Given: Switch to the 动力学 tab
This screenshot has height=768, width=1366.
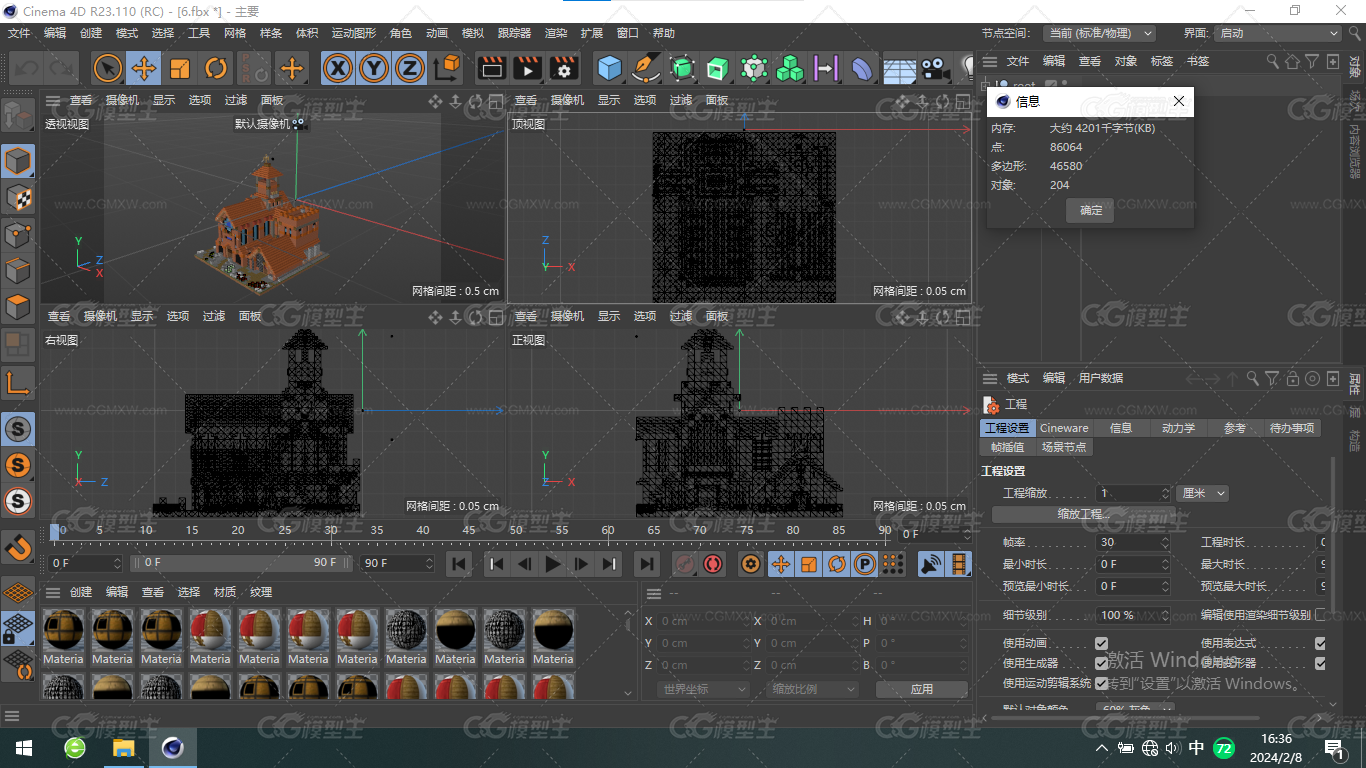Looking at the screenshot, I should [1178, 428].
